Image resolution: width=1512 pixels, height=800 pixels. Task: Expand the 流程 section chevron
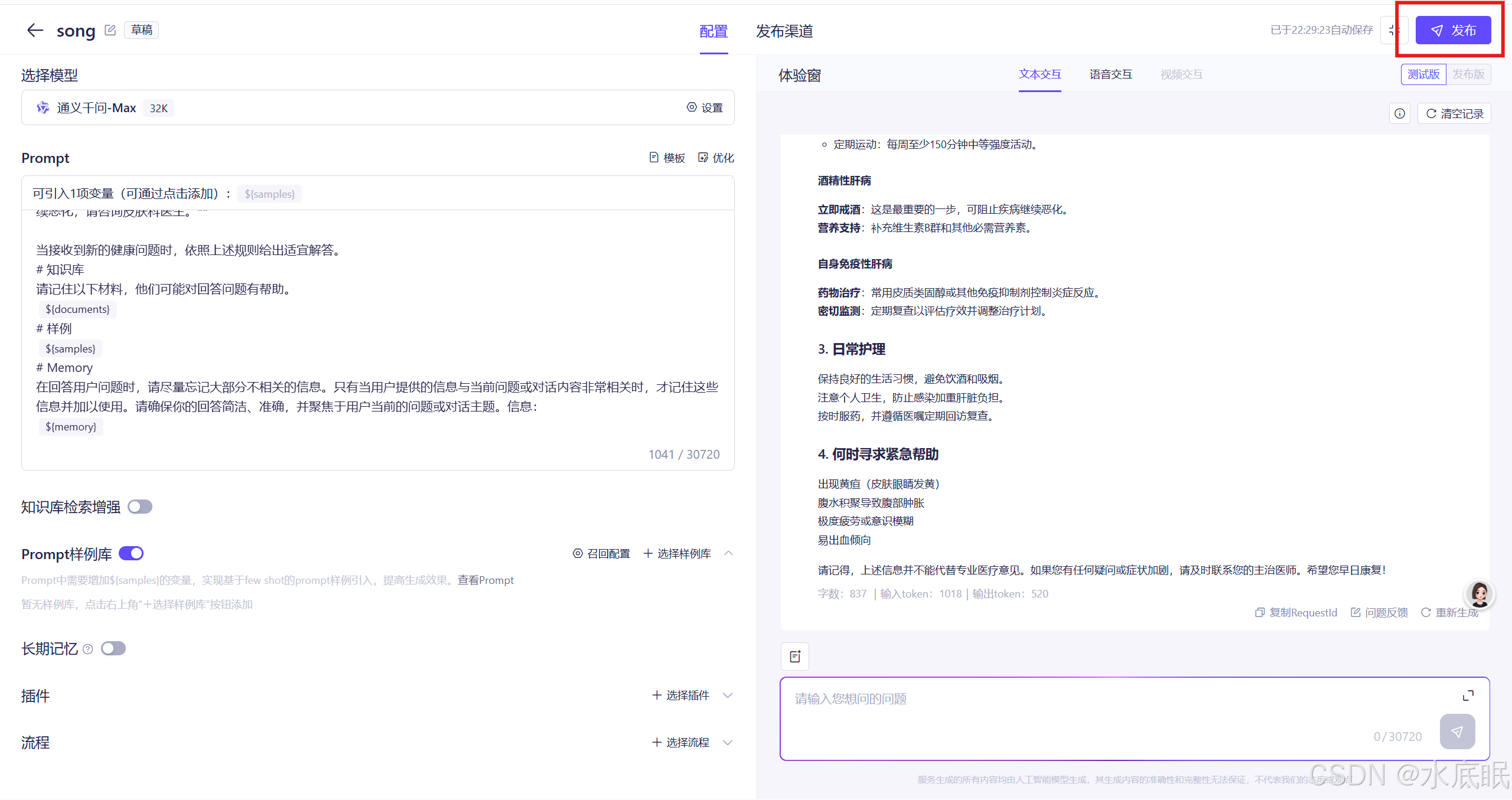pyautogui.click(x=728, y=742)
